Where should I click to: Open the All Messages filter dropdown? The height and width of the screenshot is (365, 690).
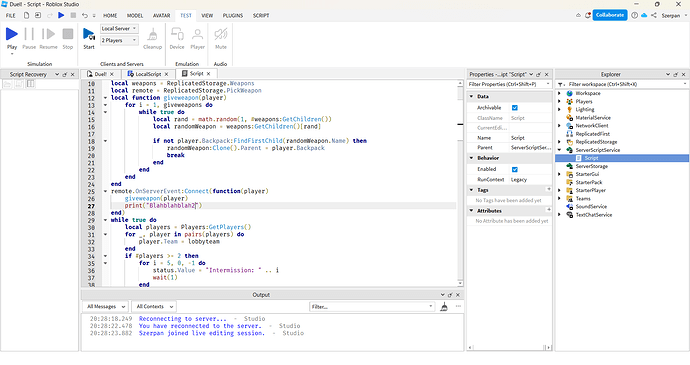pyautogui.click(x=105, y=307)
